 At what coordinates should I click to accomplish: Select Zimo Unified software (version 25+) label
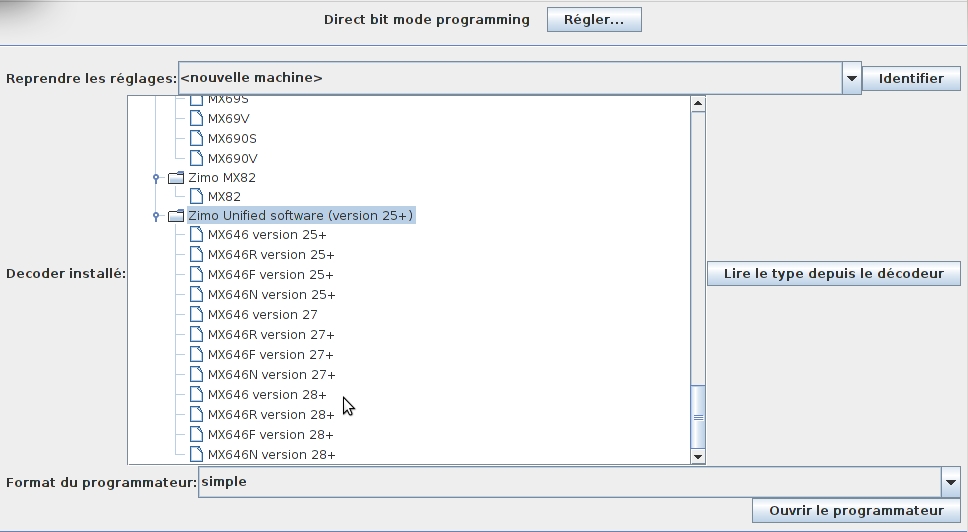(301, 215)
